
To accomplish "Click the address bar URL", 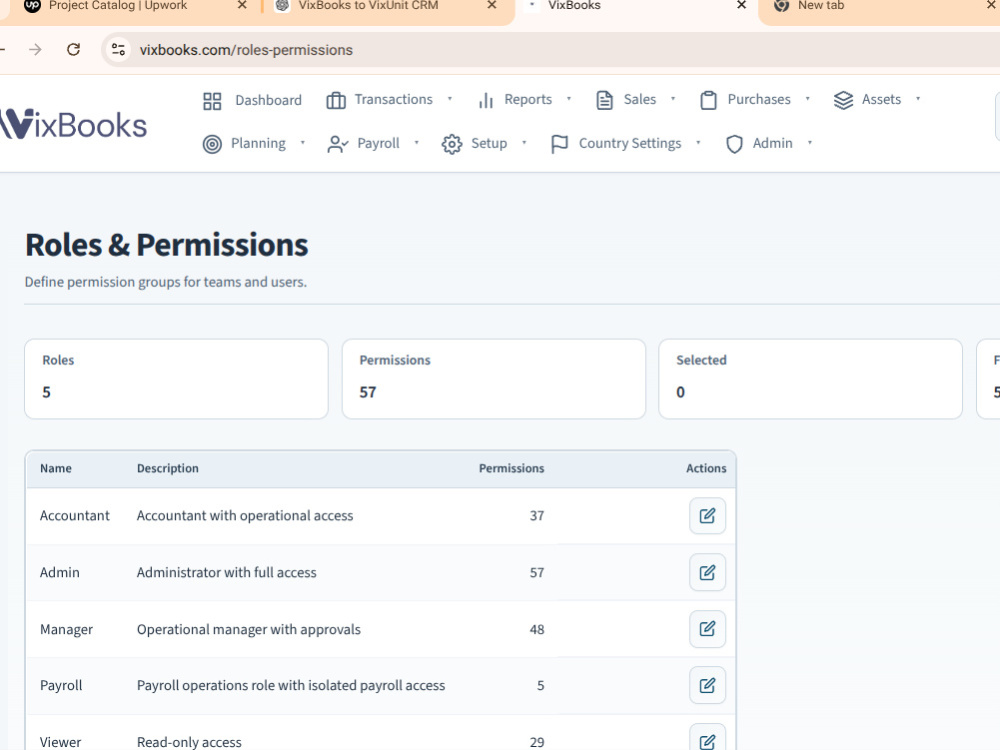I will pyautogui.click(x=246, y=50).
